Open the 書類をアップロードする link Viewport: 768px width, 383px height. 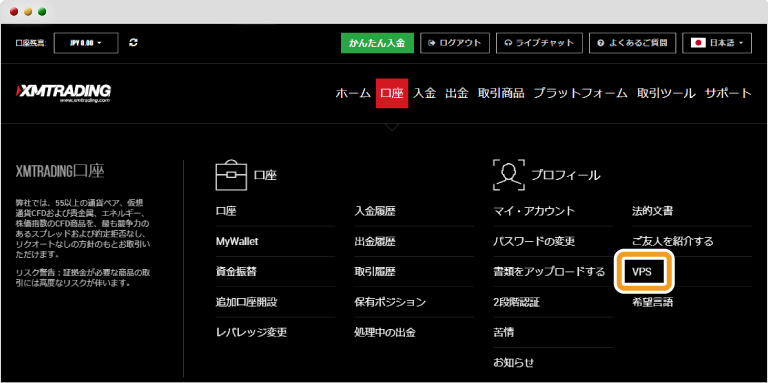(x=549, y=272)
